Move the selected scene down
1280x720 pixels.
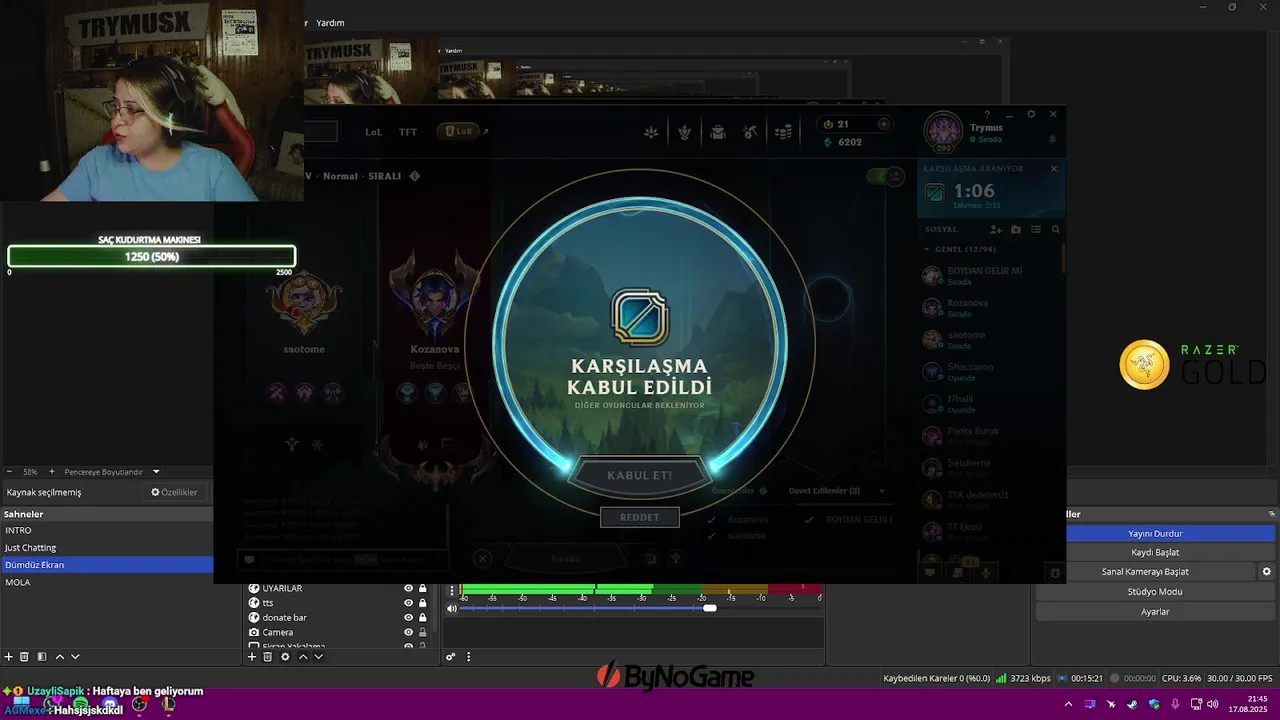click(x=75, y=657)
